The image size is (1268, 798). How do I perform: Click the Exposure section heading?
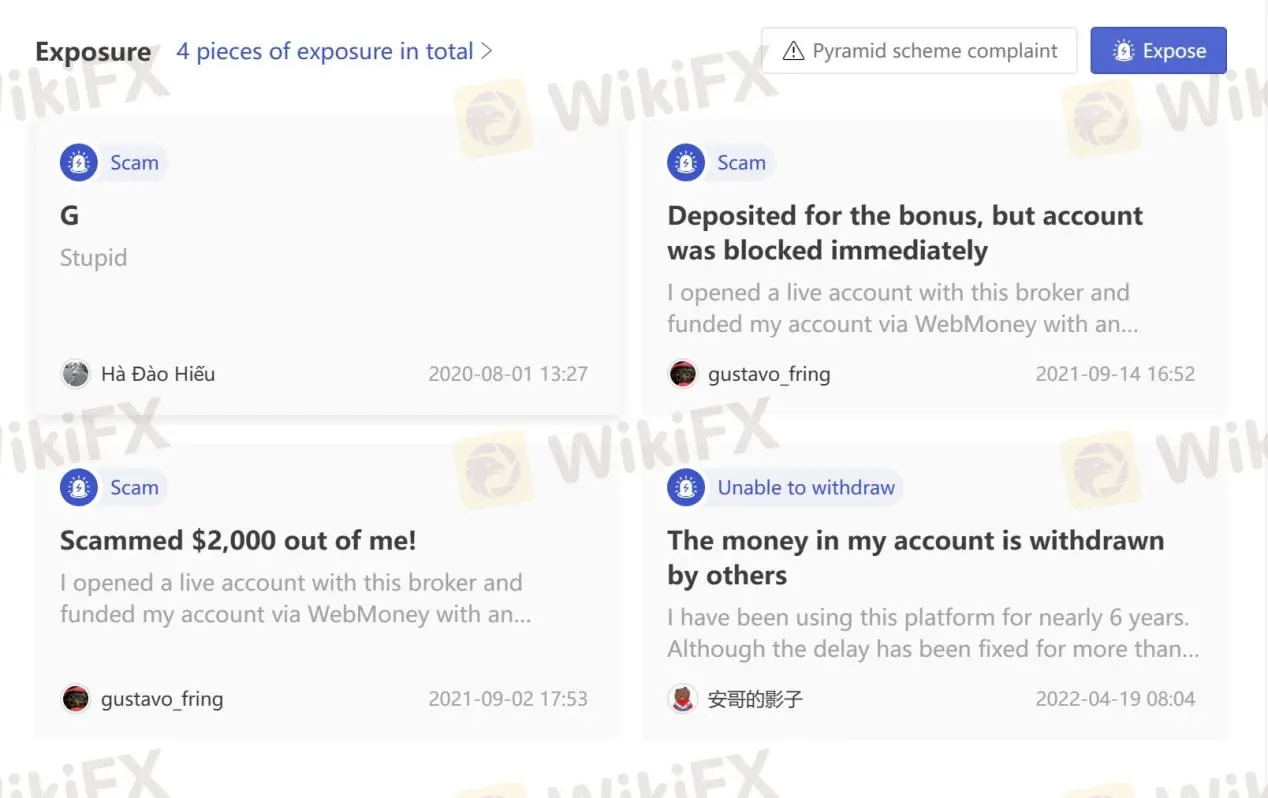[x=93, y=51]
